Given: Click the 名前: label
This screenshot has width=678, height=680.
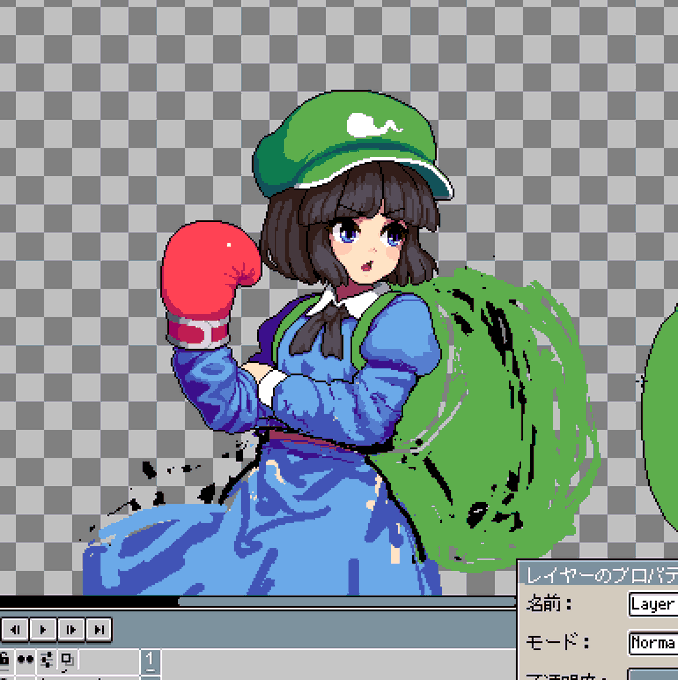Looking at the screenshot, I should click(549, 604).
